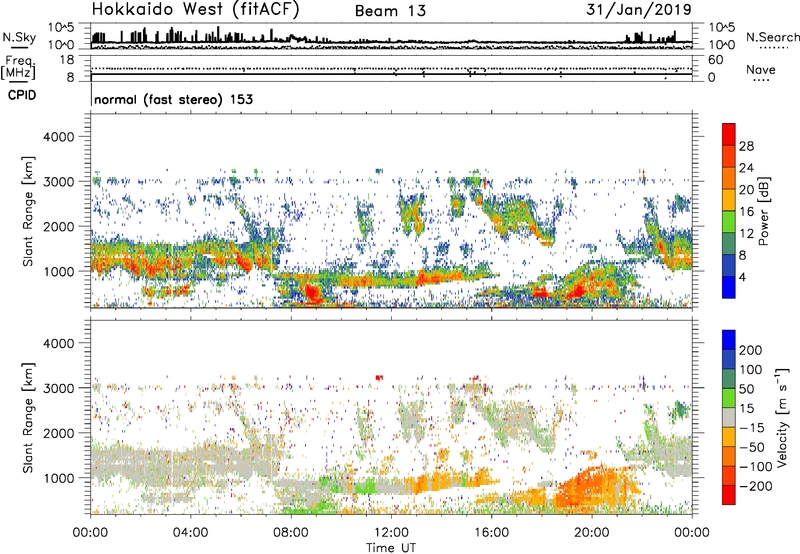The image size is (800, 554).
Task: Pick the gray 15 to -15 velocity colorbar segment
Action: (x=729, y=417)
